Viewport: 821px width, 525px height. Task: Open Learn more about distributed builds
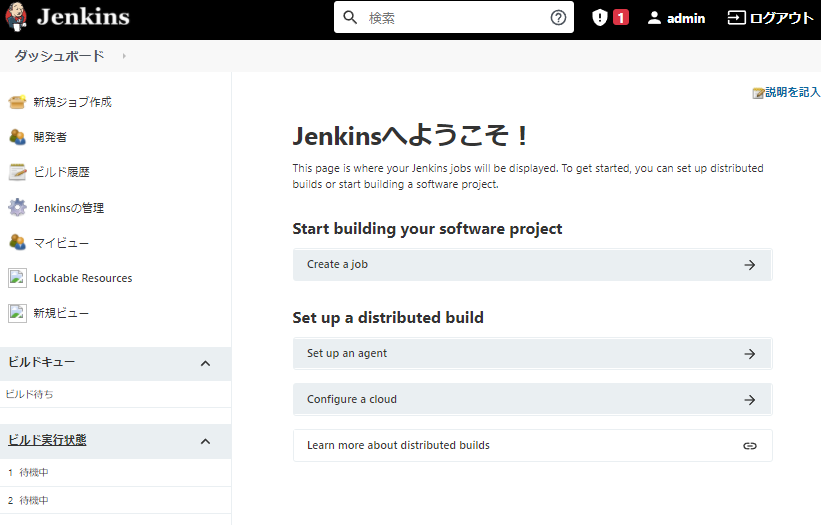pos(532,445)
